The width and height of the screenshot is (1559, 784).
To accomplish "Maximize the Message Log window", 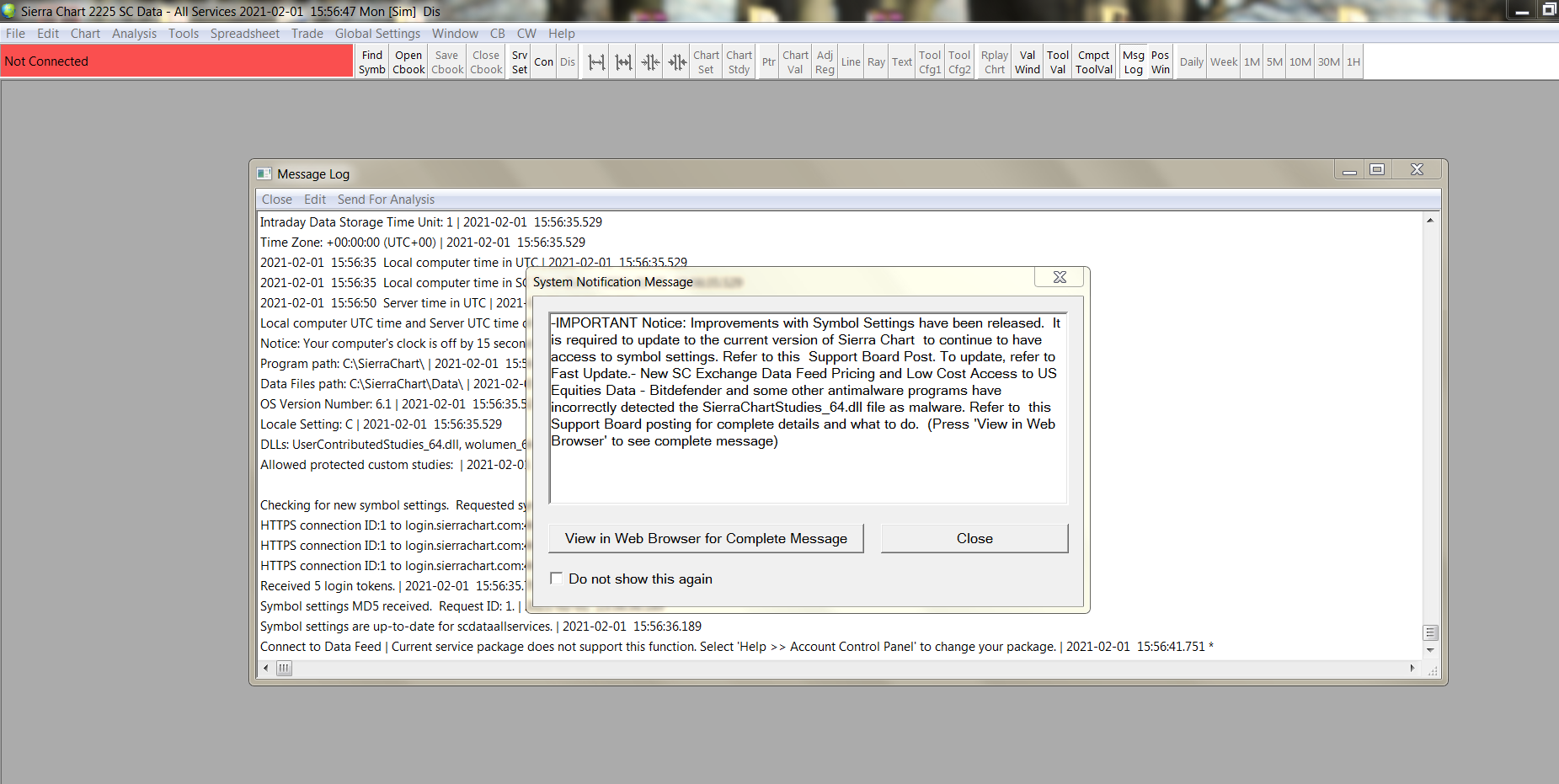I will 1377,169.
